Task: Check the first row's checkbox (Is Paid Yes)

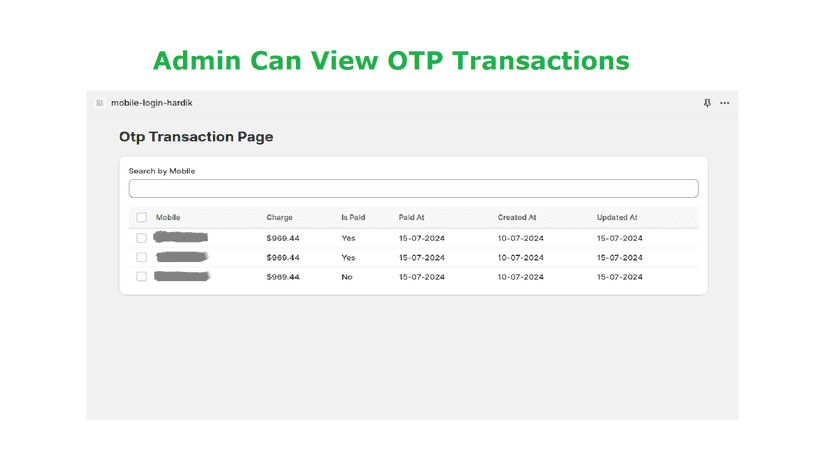Action: click(x=142, y=238)
